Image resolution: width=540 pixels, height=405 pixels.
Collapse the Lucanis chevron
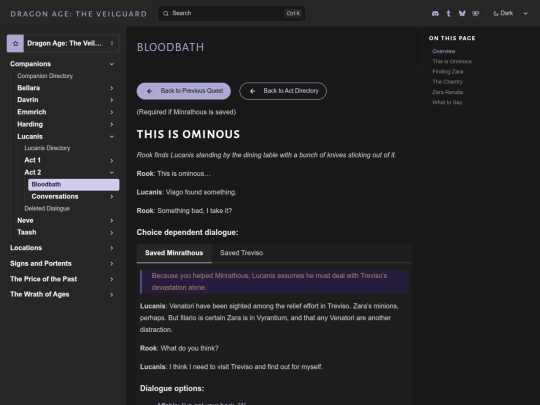[x=112, y=137]
